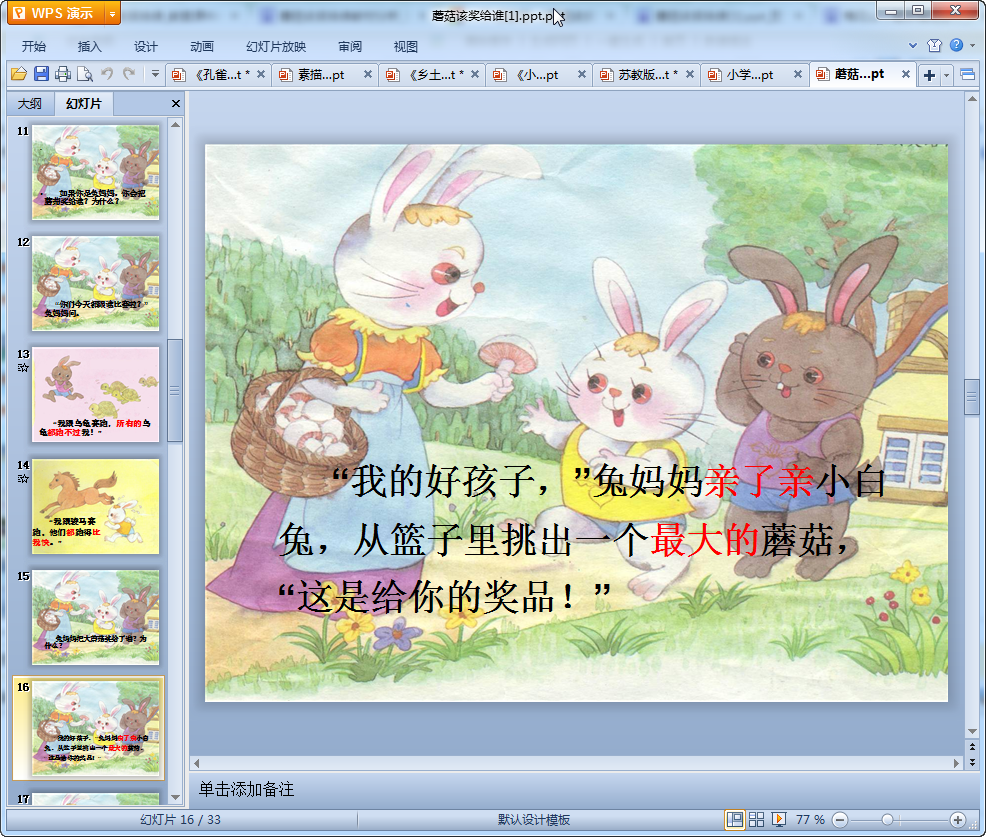Open the skin/shirt icon in title area
The width and height of the screenshot is (986, 837).
[x=934, y=45]
